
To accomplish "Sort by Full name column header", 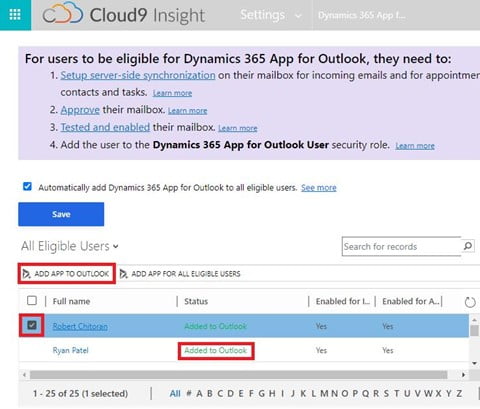I will [x=71, y=301].
